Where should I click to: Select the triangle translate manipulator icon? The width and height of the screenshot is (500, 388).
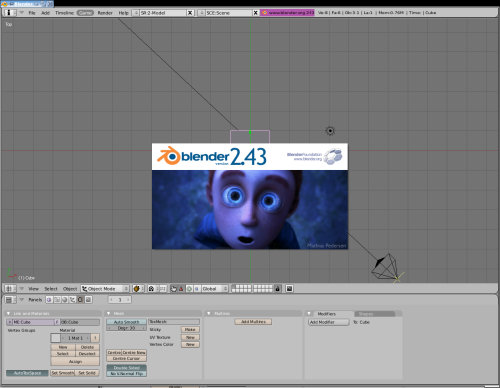[x=181, y=289]
